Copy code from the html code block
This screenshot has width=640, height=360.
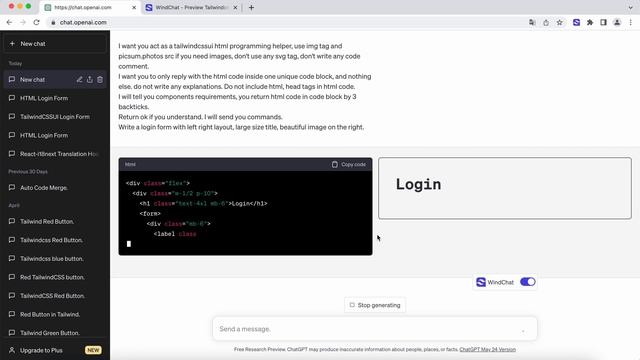tap(349, 164)
